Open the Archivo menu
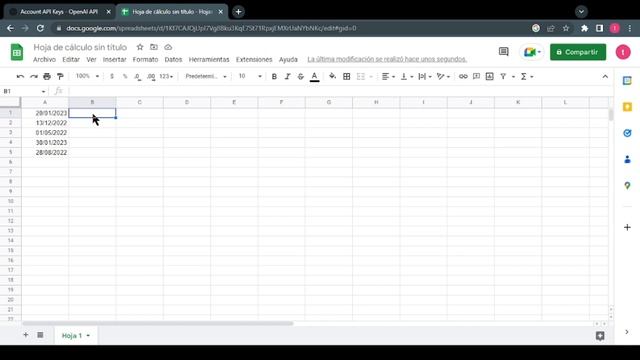The width and height of the screenshot is (640, 360). point(44,60)
